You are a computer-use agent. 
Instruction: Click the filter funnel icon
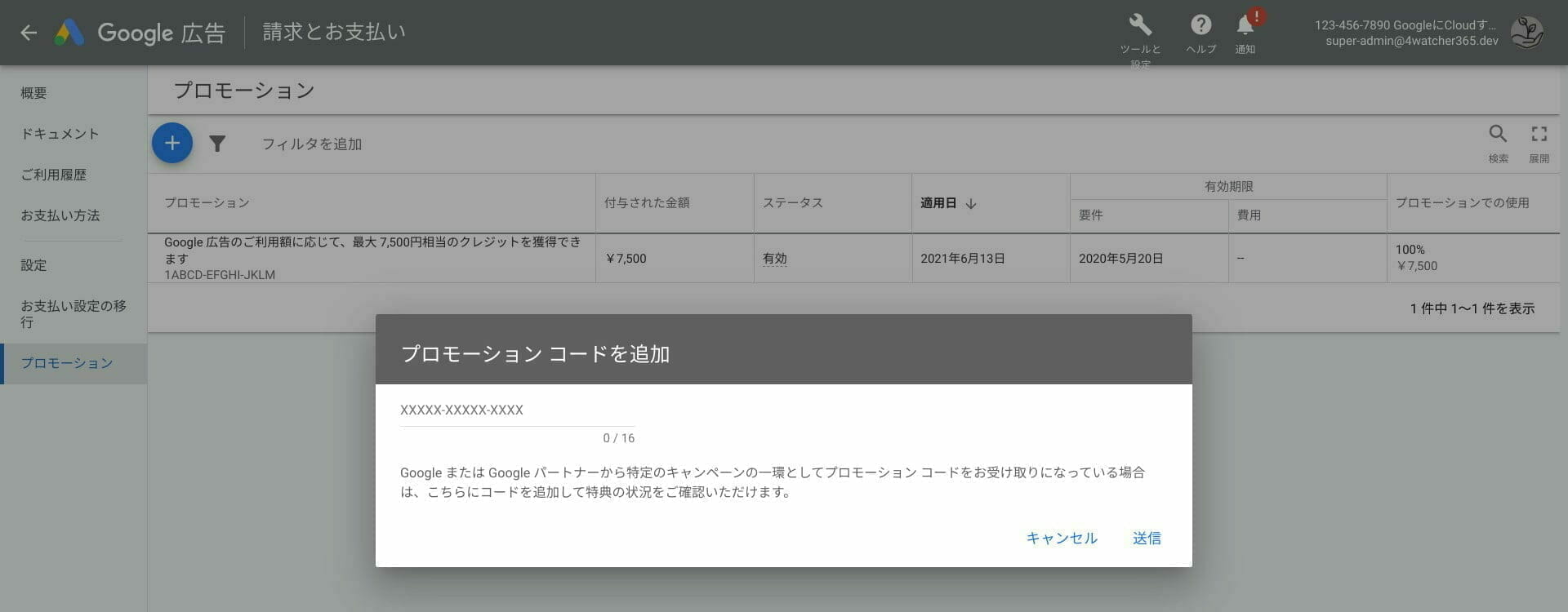217,144
